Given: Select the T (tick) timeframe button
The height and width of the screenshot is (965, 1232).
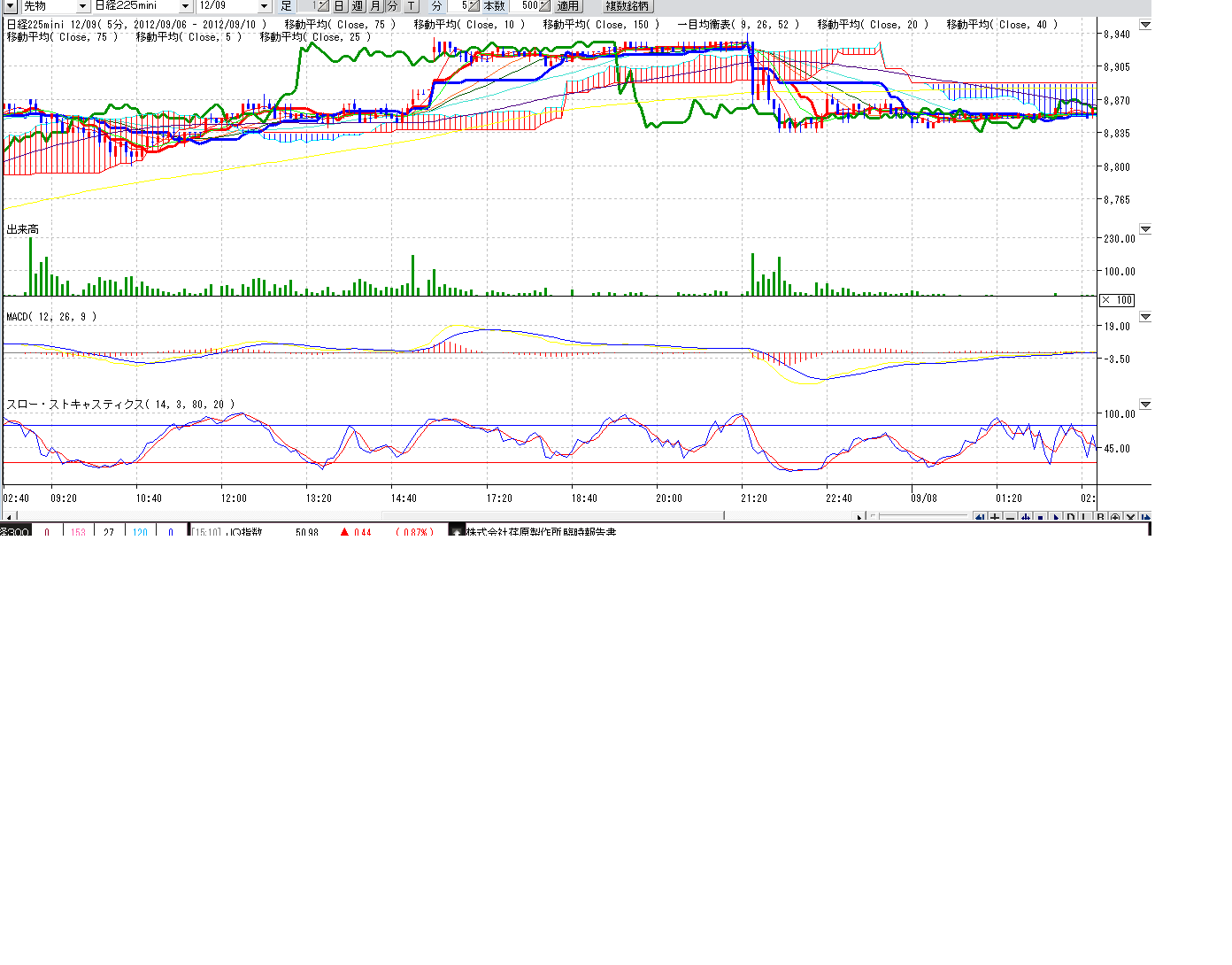Looking at the screenshot, I should click(x=412, y=6).
